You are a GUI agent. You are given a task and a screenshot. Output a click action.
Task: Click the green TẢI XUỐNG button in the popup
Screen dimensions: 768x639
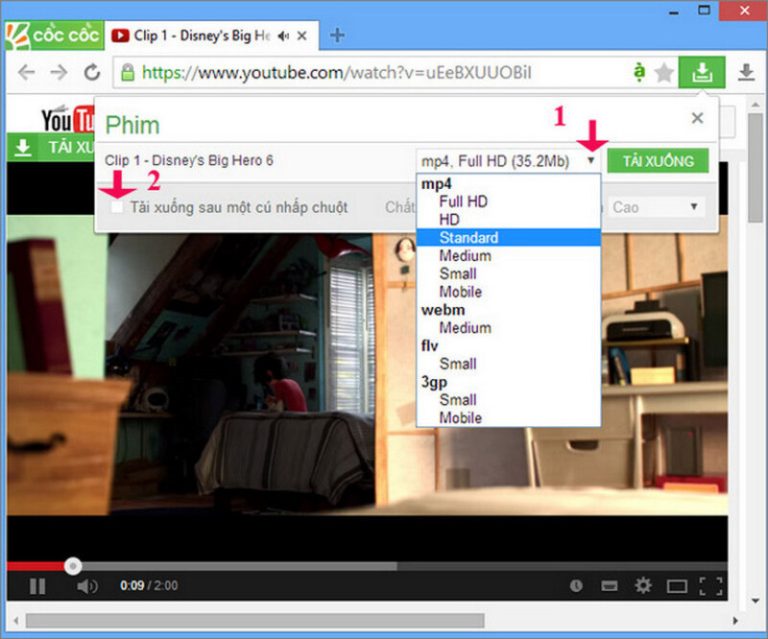pyautogui.click(x=658, y=161)
